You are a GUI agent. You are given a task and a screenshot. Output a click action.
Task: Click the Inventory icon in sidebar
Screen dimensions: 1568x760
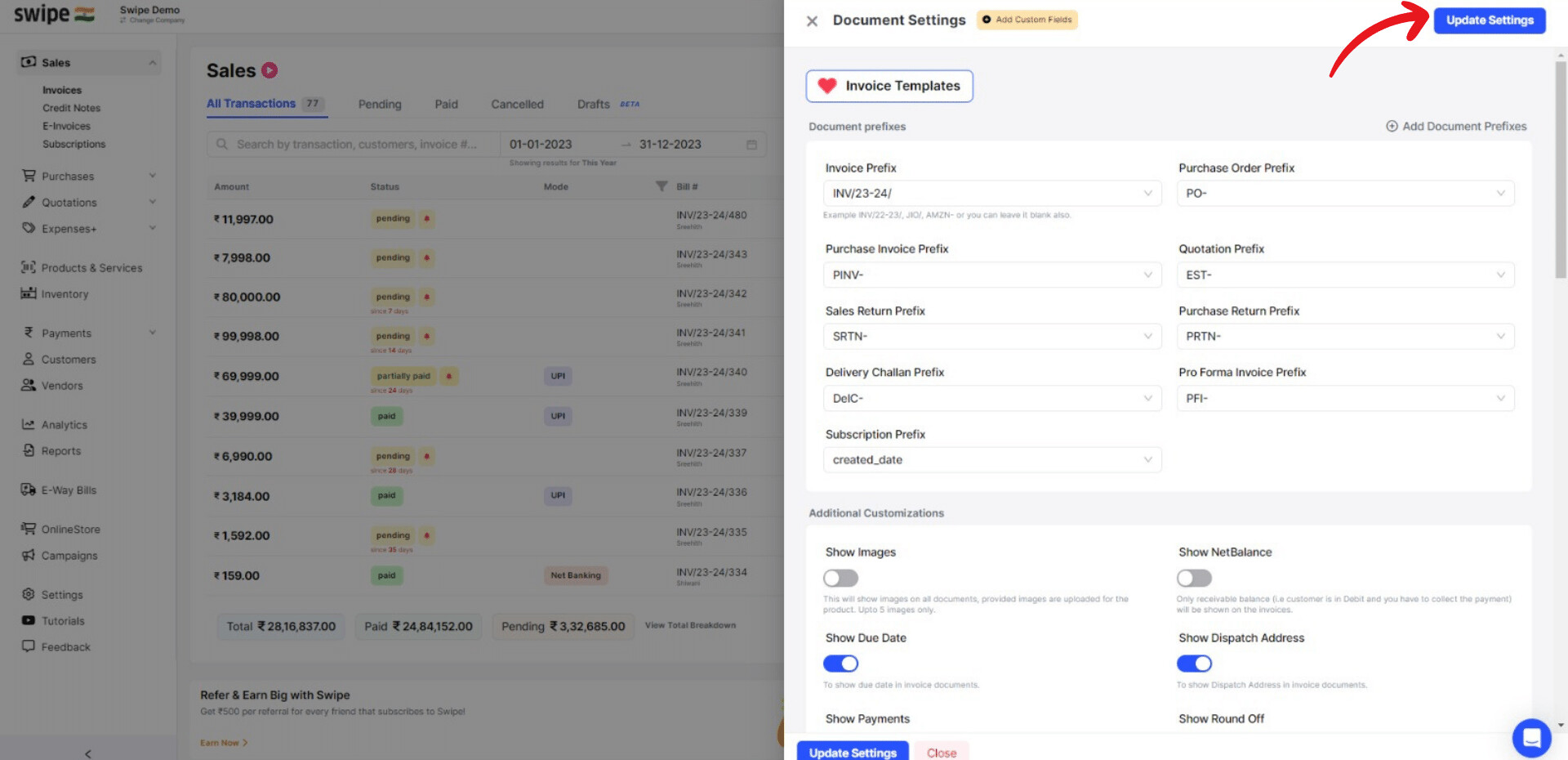coord(29,293)
